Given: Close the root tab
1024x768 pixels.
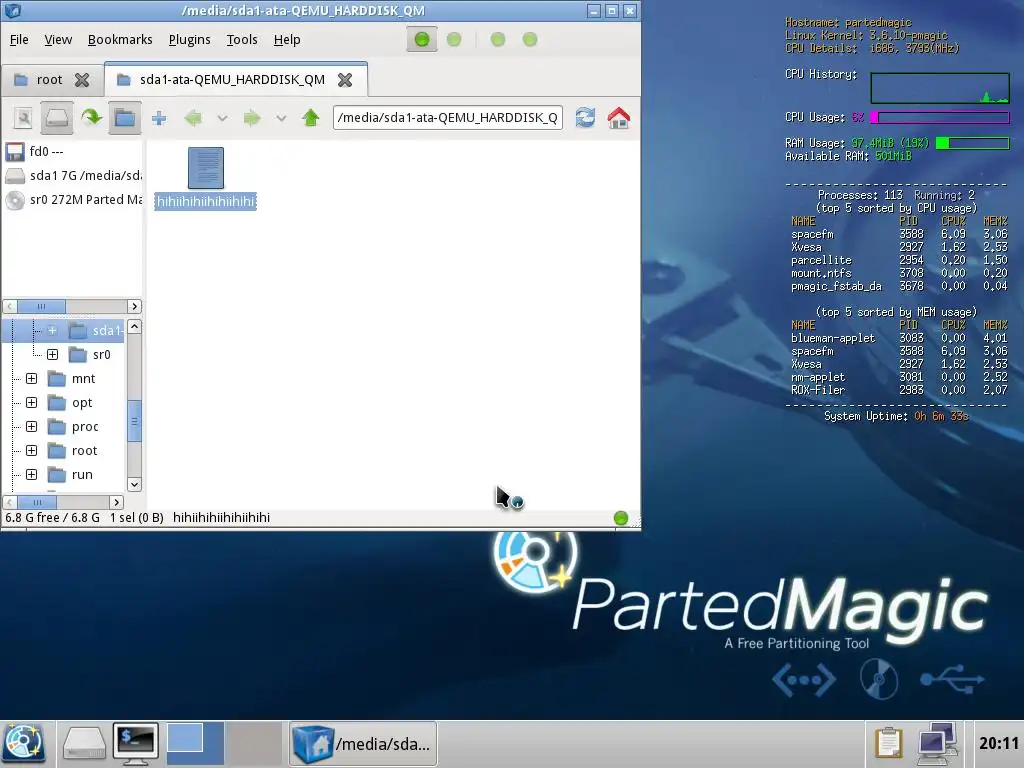Looking at the screenshot, I should (82, 80).
